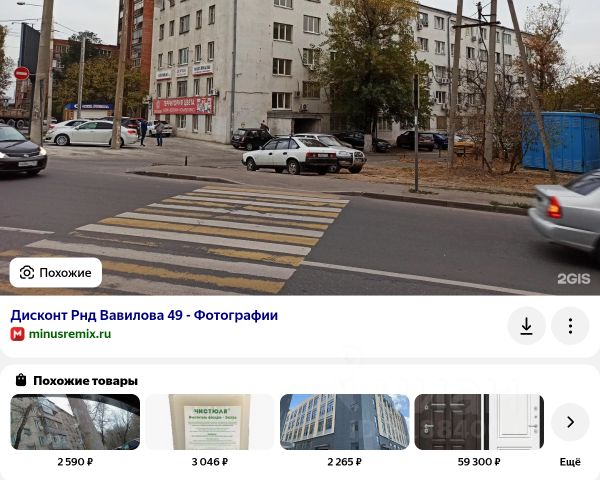This screenshot has height=480, width=600.
Task: Show next similar products with chevron arrow
Action: tap(570, 422)
